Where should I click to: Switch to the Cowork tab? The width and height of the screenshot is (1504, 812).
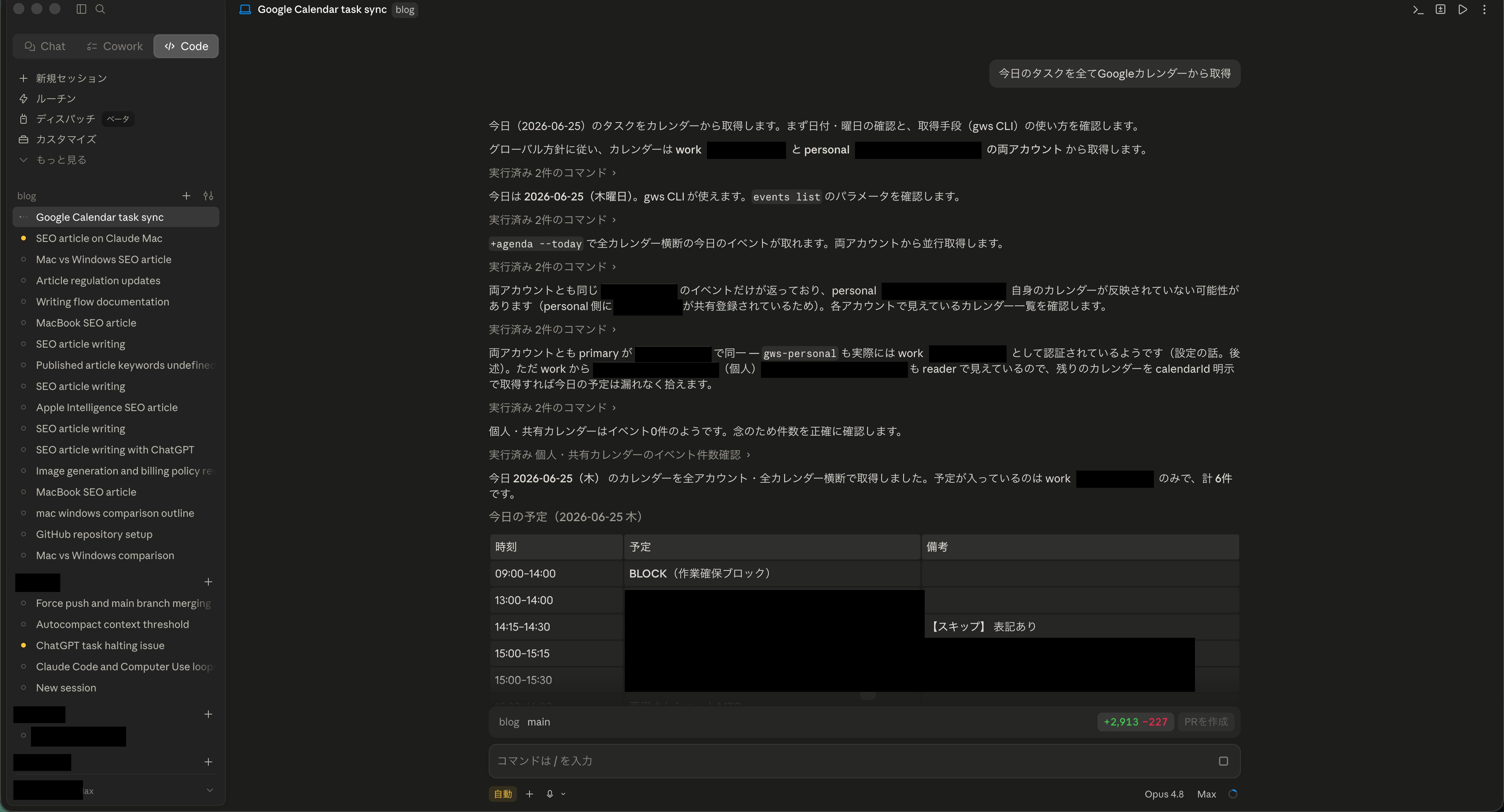[114, 46]
